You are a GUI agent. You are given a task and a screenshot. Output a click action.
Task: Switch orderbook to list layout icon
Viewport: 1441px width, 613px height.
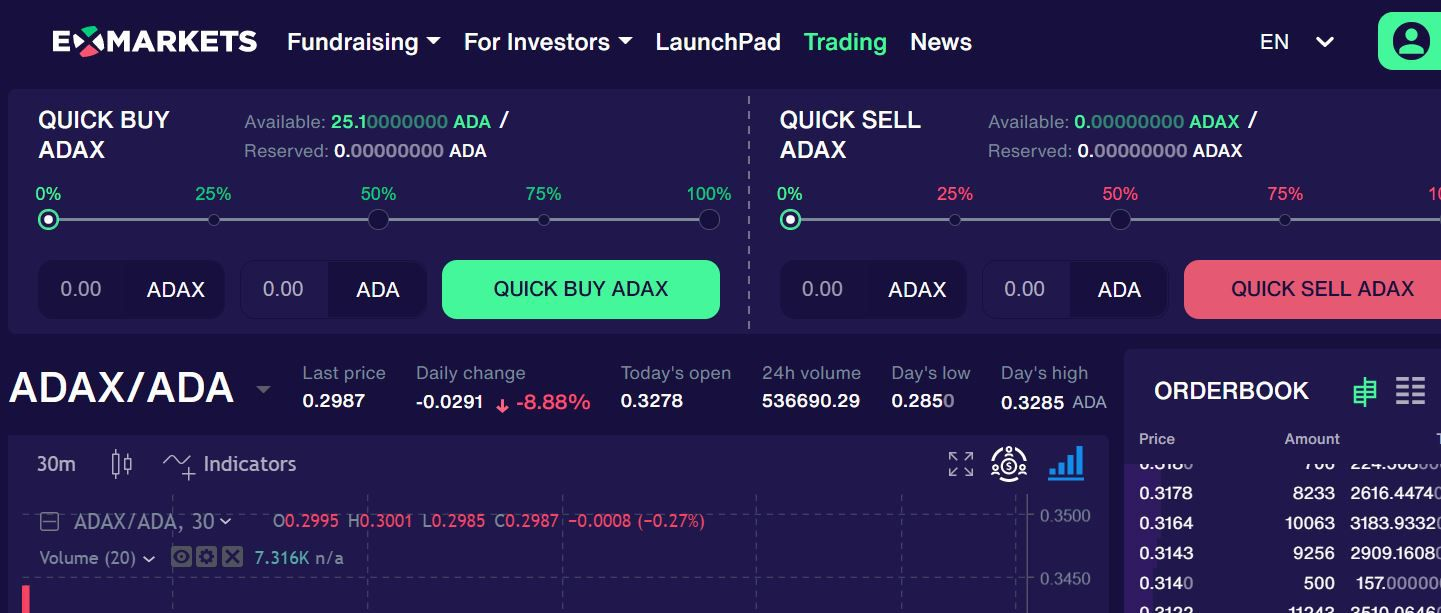[1410, 391]
